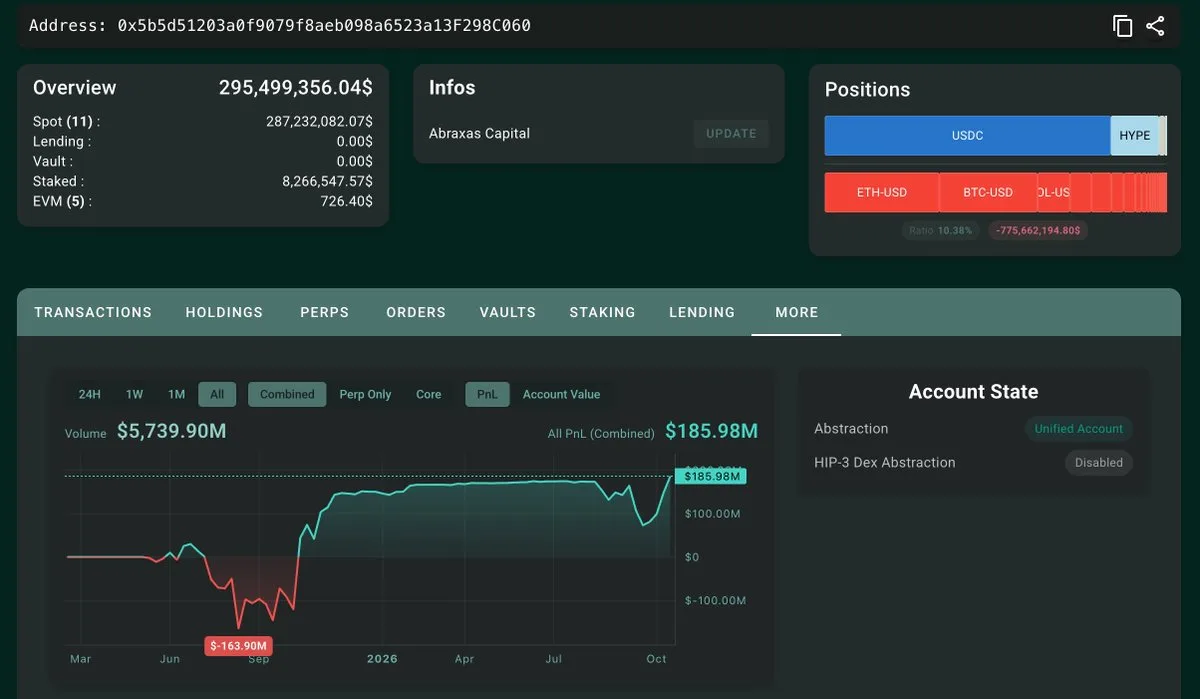Set chart range to 1W
This screenshot has height=699, width=1200.
tap(134, 394)
